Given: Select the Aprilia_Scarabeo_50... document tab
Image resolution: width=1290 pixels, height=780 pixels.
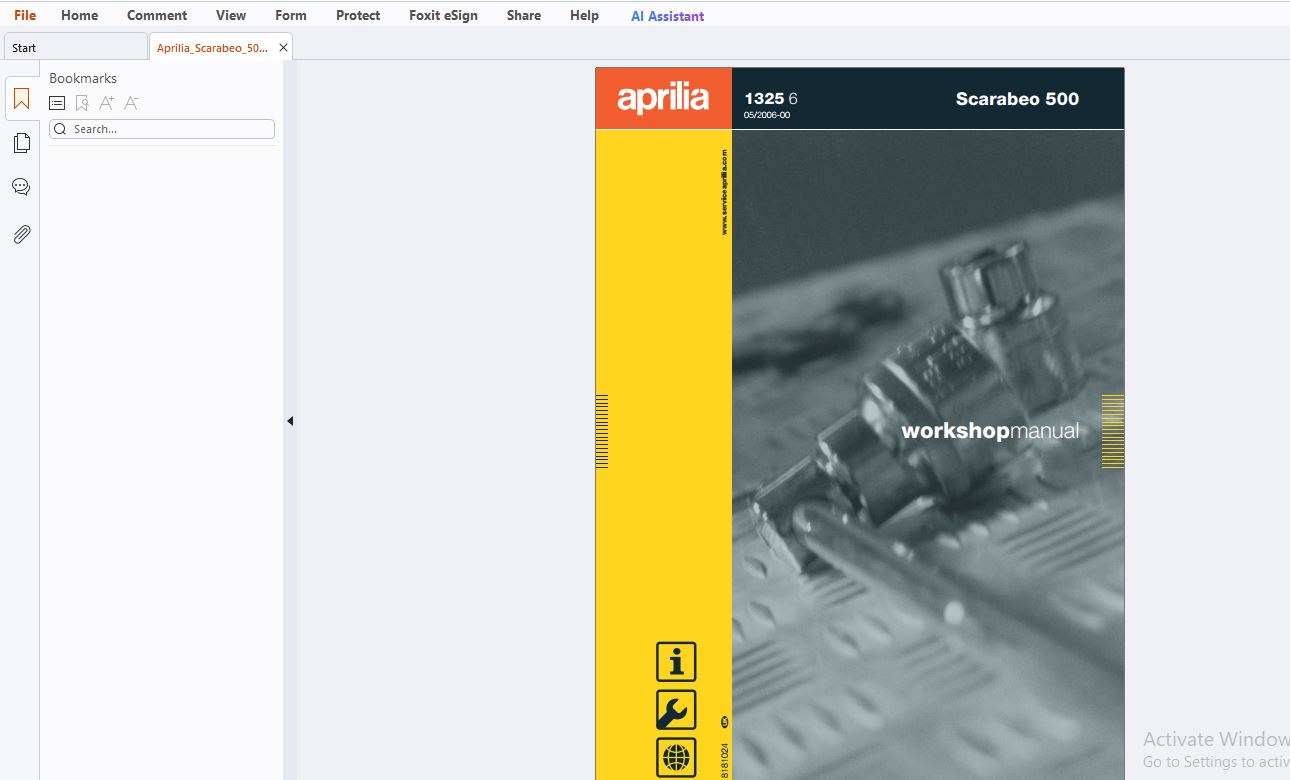Looking at the screenshot, I should click(212, 47).
